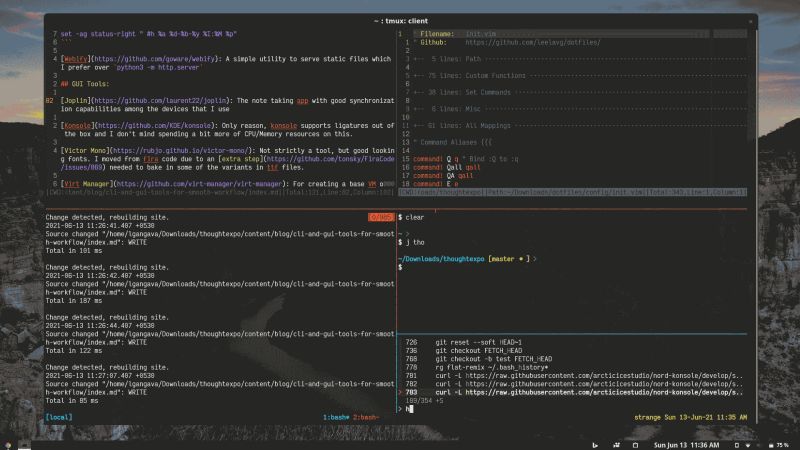
Task: Expand the folded 'Path' section in vim
Action: [x=580, y=59]
